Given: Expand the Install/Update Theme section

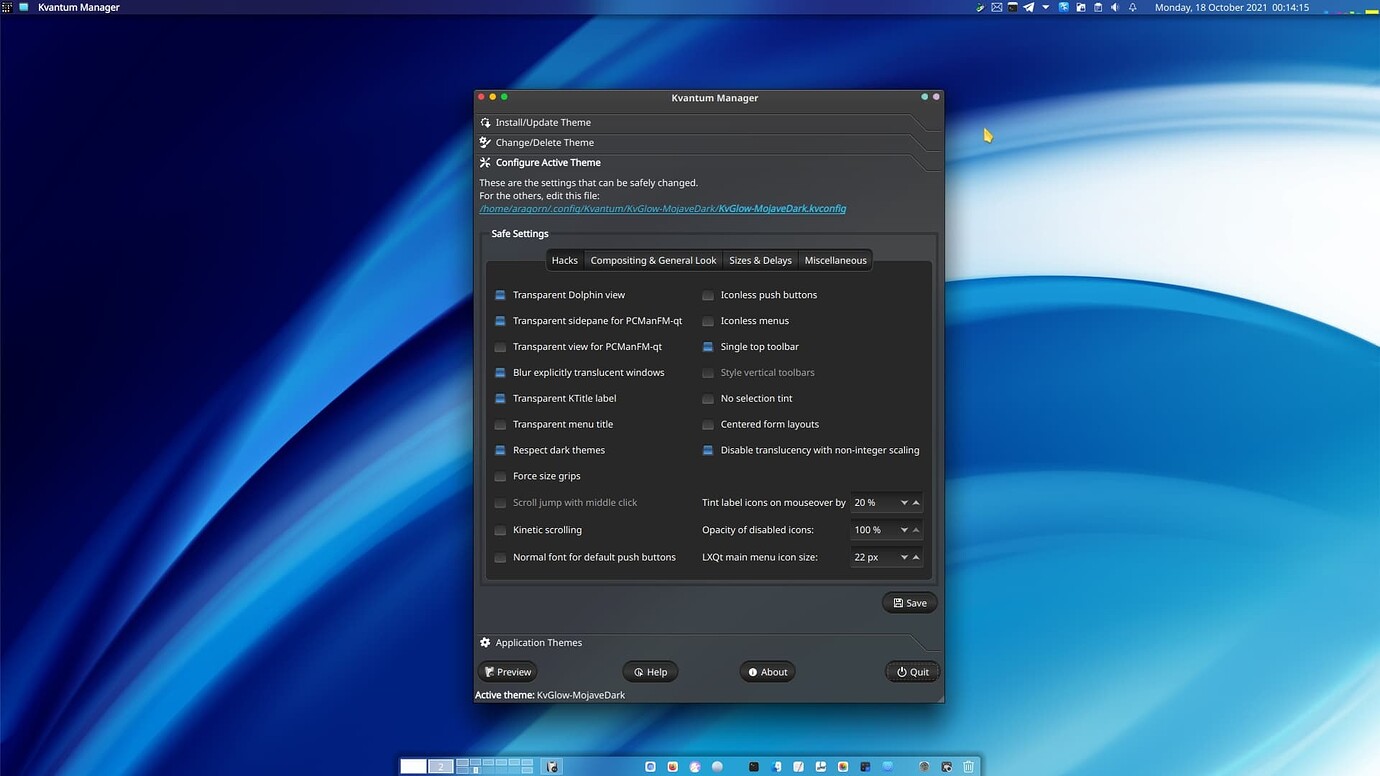Looking at the screenshot, I should (x=708, y=122).
